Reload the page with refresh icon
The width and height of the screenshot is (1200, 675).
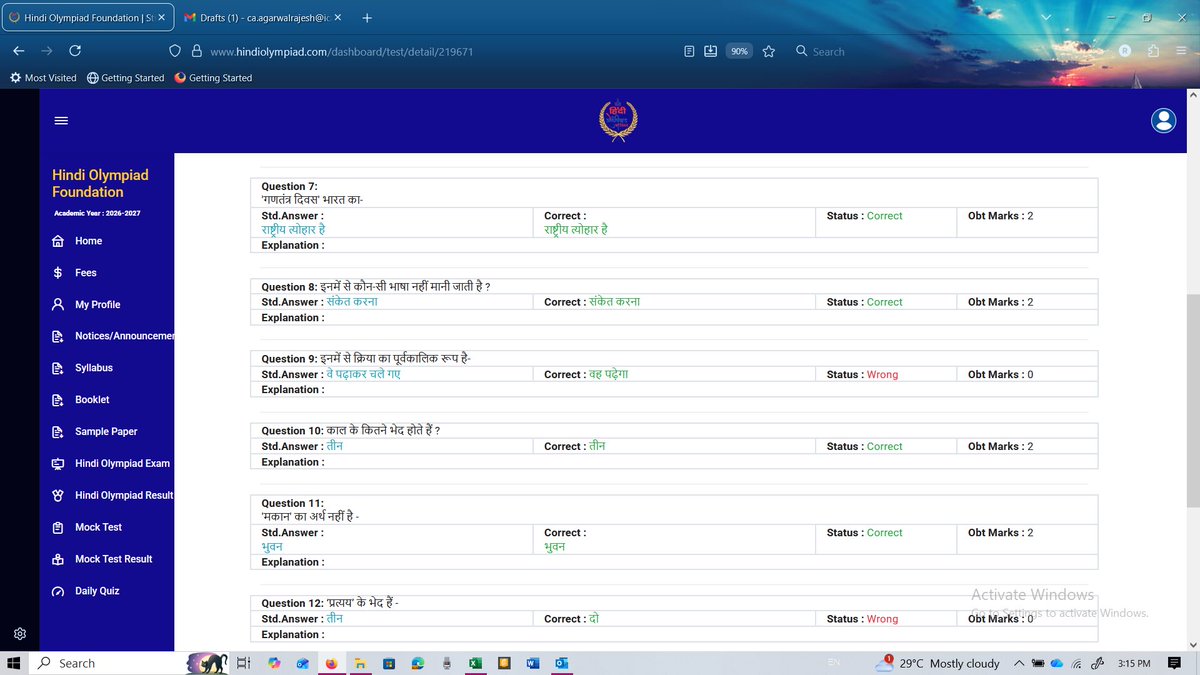click(x=75, y=51)
